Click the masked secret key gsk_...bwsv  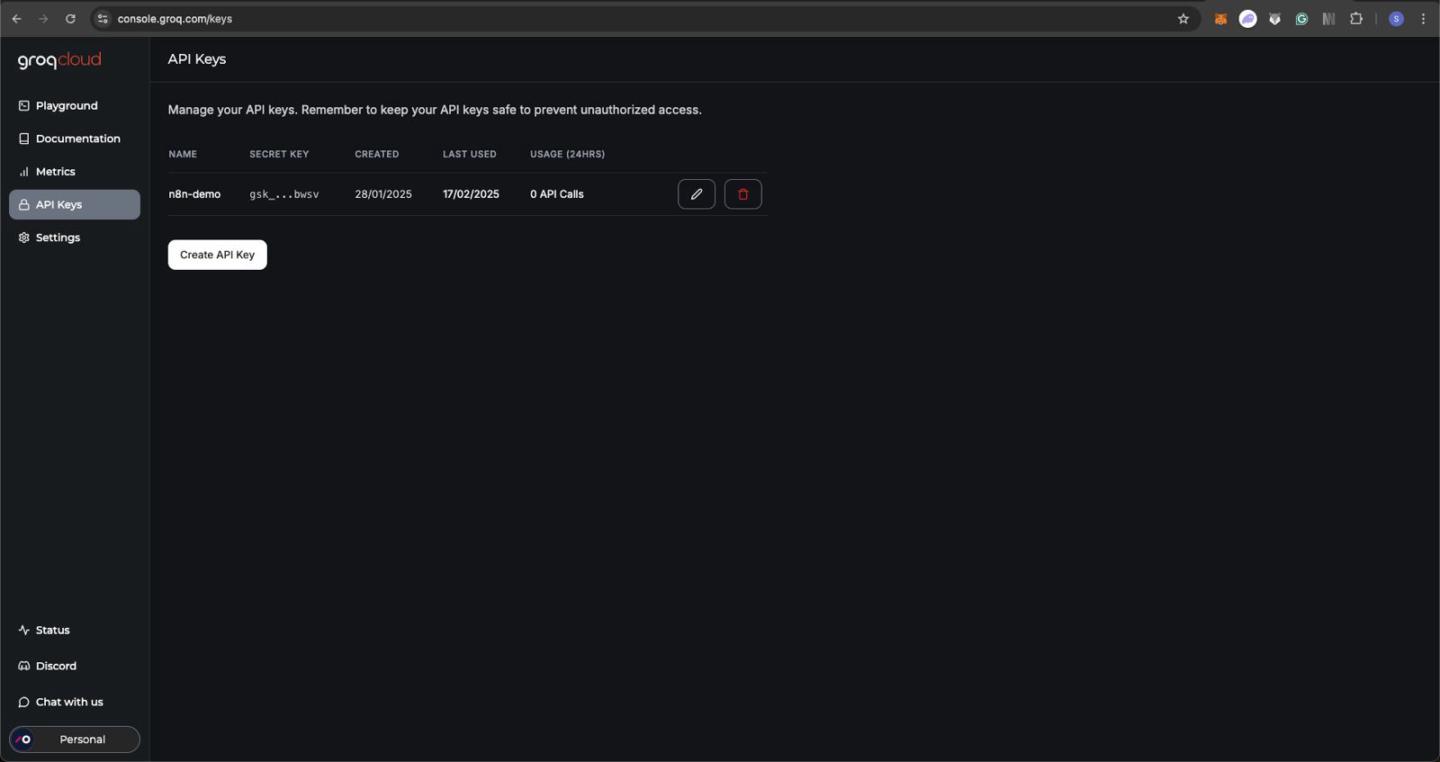click(x=283, y=193)
